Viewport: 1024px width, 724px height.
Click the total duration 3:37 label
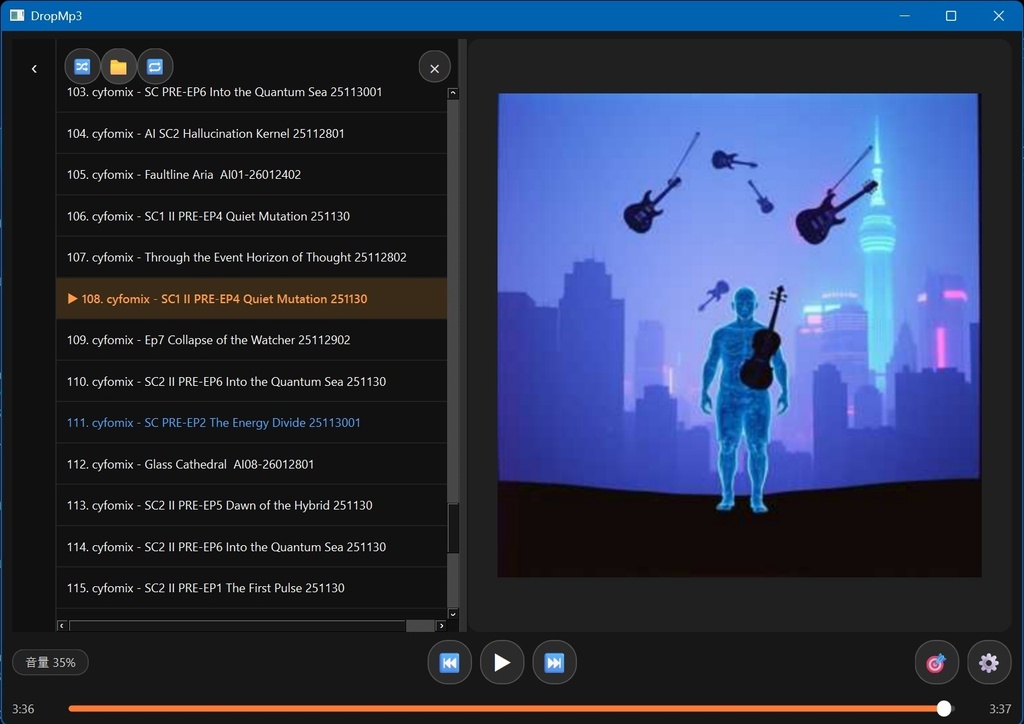(x=1000, y=709)
